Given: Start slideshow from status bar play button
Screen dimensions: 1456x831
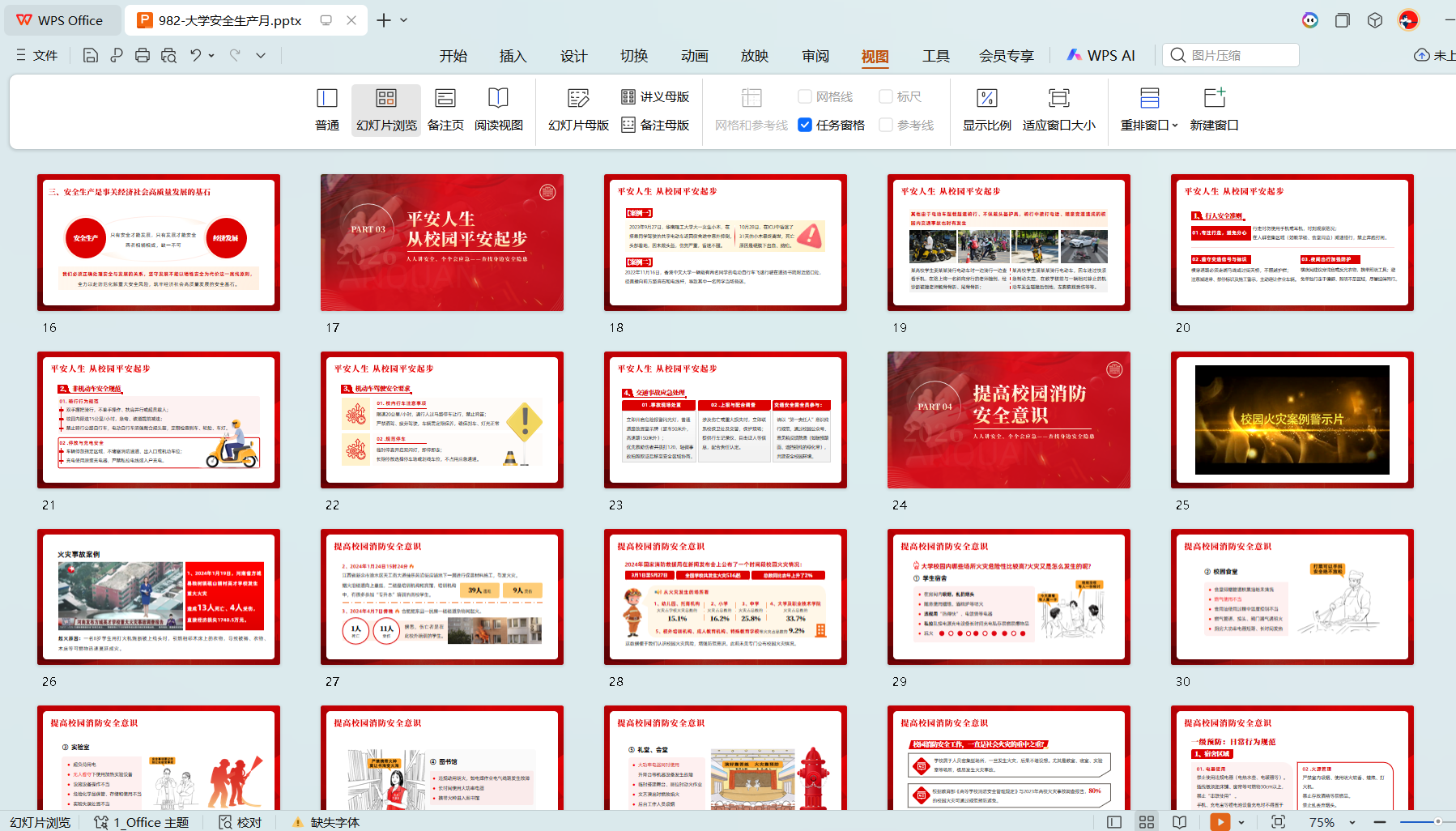Looking at the screenshot, I should pos(1220,821).
